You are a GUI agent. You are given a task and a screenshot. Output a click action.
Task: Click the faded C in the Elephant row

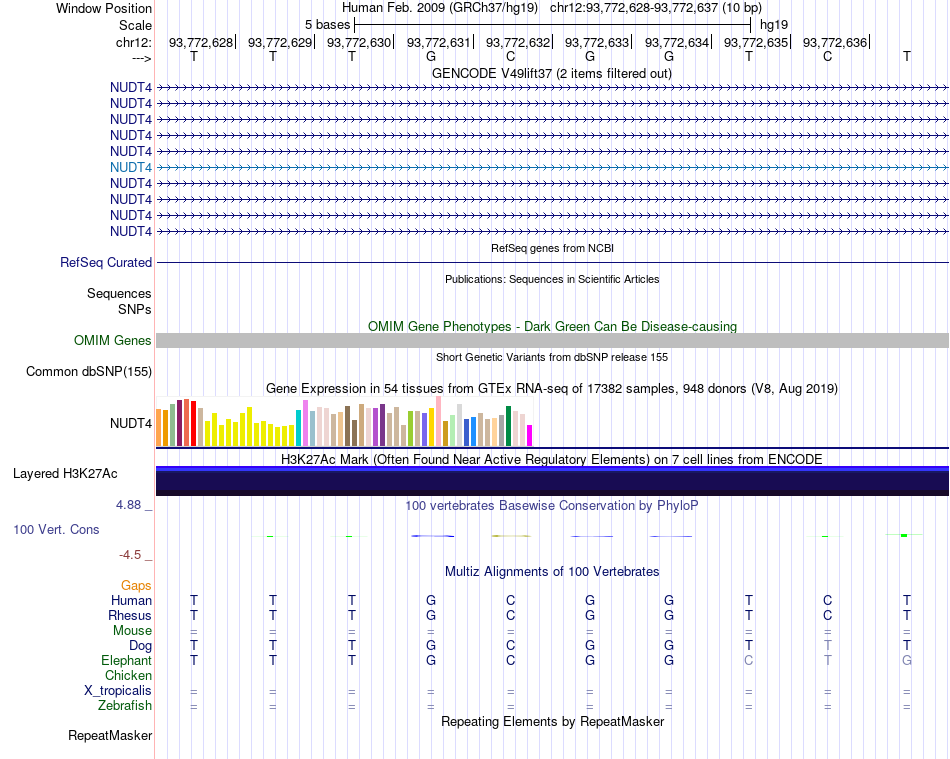click(x=748, y=660)
